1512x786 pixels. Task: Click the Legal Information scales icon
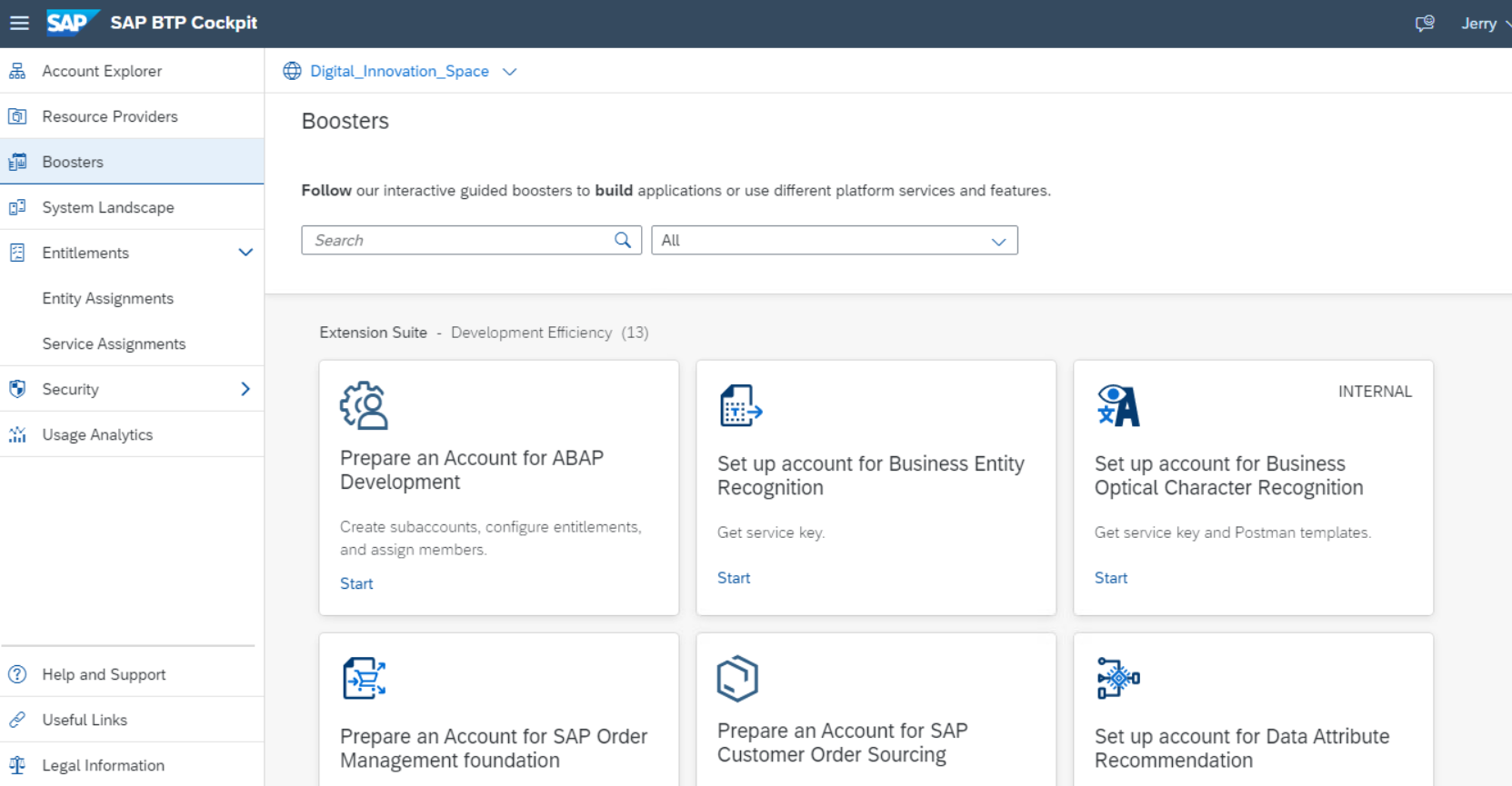point(17,765)
